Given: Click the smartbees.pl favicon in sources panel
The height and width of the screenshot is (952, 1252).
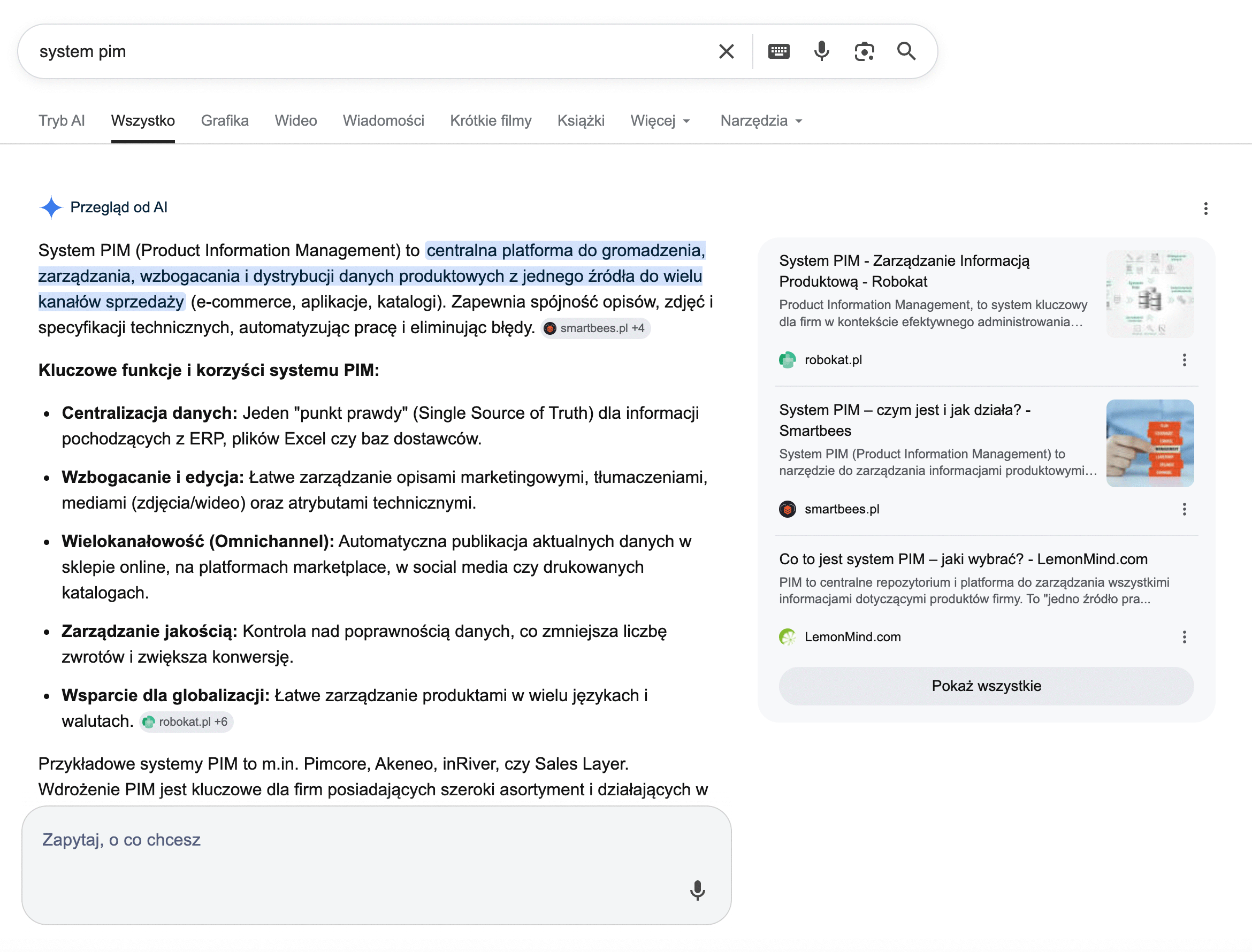Looking at the screenshot, I should [x=787, y=509].
